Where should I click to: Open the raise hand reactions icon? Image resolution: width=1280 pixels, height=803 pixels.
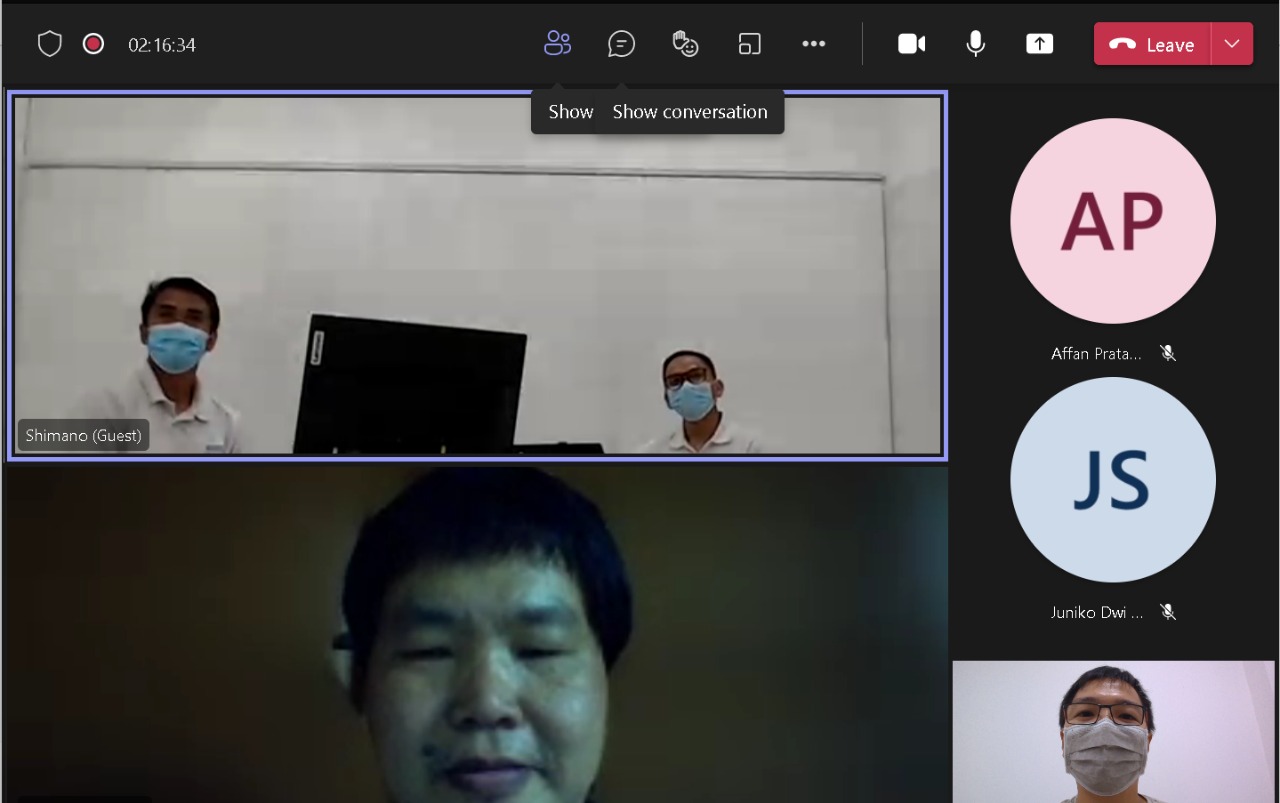click(685, 44)
